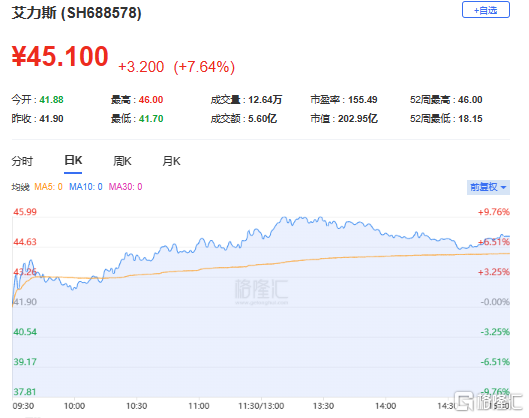Open the 周K weekly chart tab

point(122,161)
